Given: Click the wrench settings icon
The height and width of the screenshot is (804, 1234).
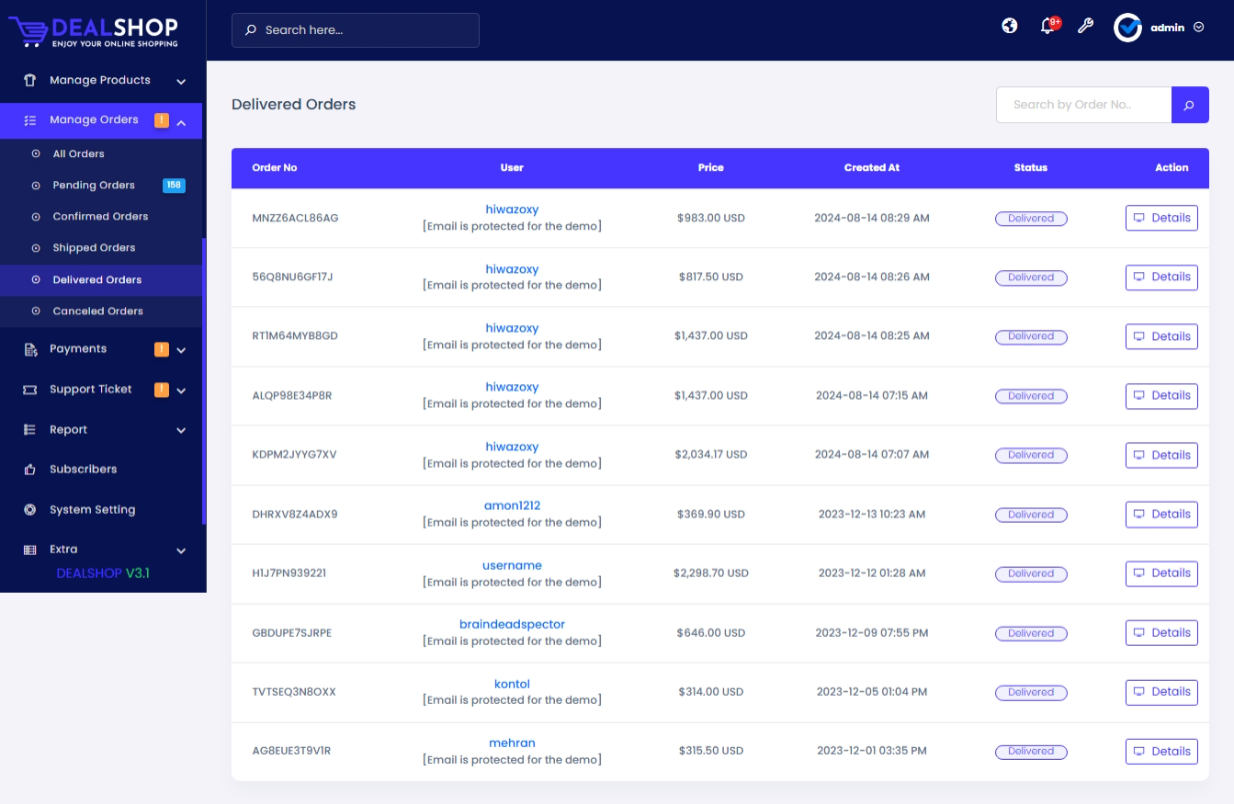Looking at the screenshot, I should pyautogui.click(x=1085, y=27).
